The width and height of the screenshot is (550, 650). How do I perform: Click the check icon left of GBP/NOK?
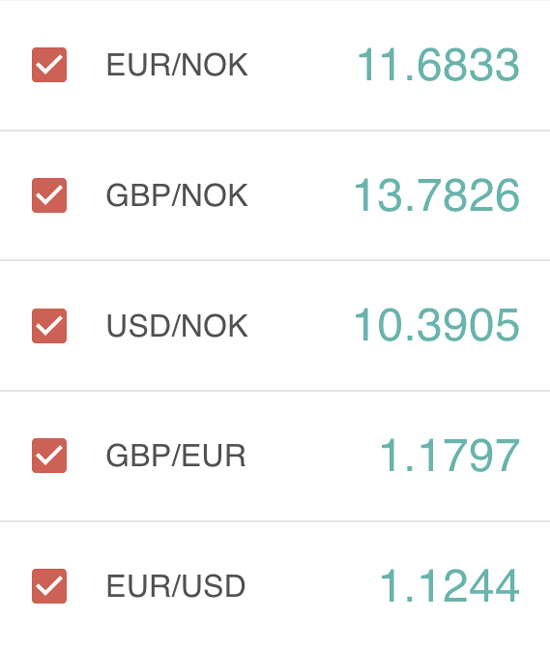[49, 195]
